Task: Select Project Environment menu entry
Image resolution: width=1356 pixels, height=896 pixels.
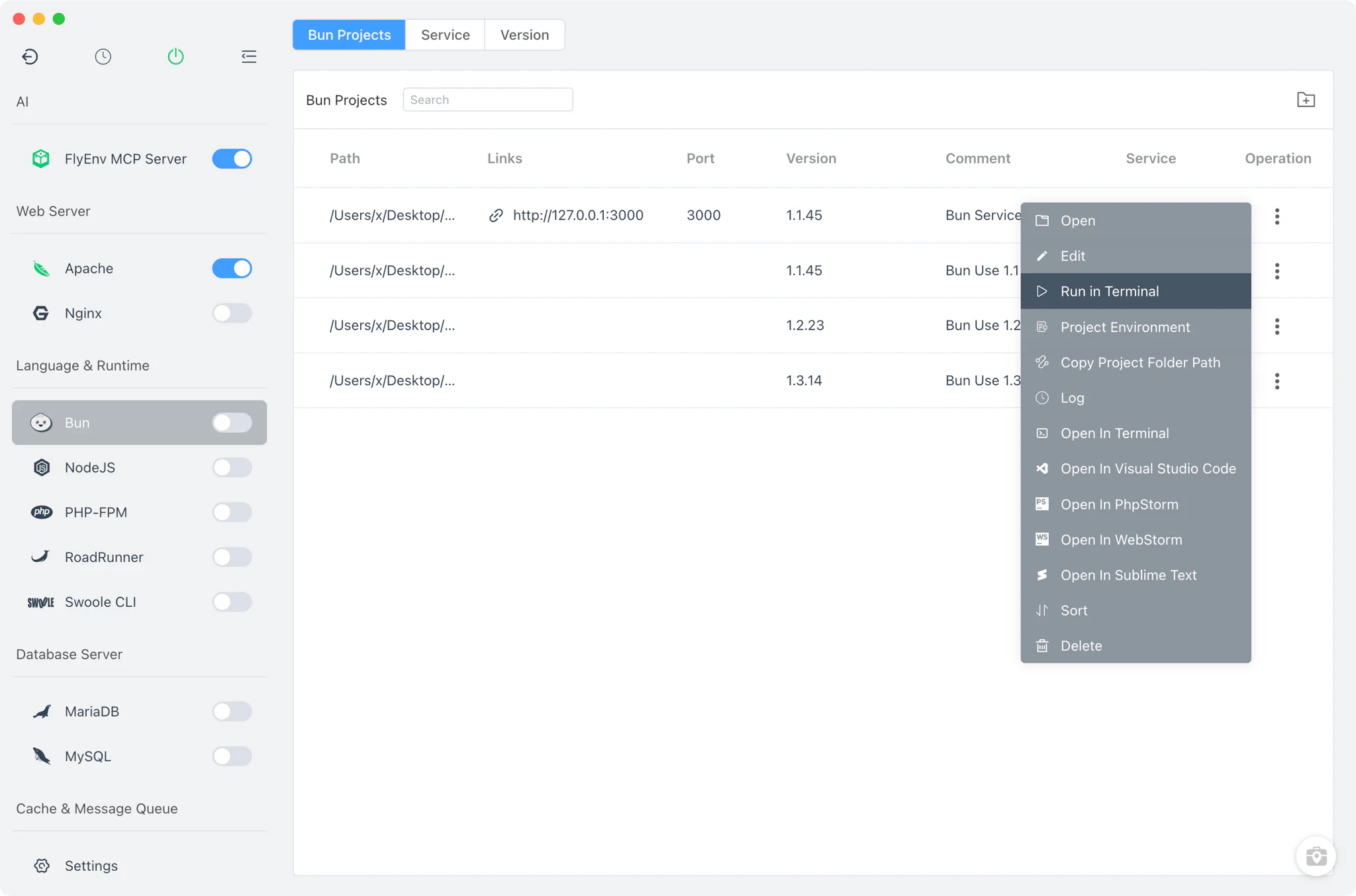Action: [1136, 327]
